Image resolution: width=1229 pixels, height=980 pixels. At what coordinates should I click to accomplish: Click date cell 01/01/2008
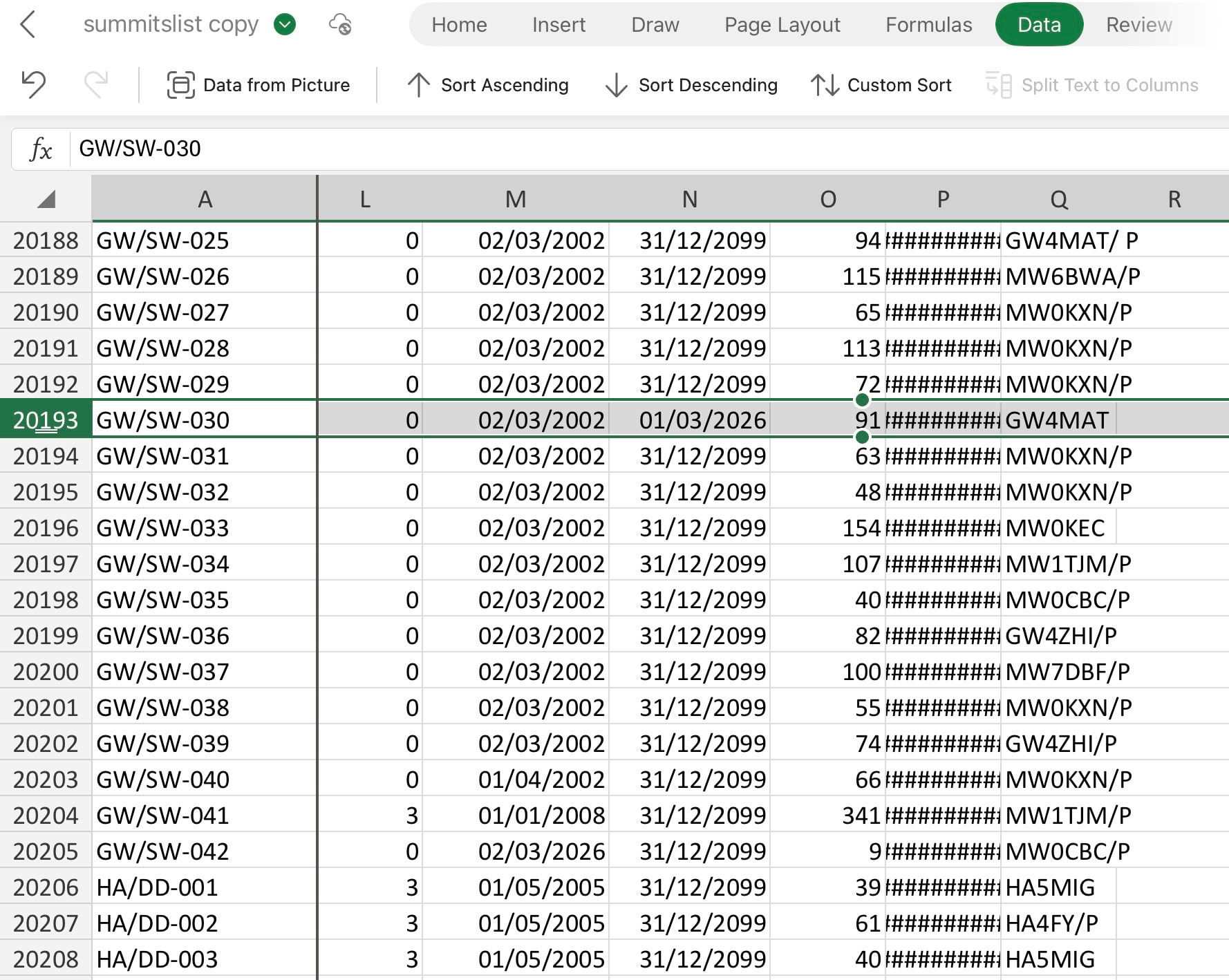(516, 816)
